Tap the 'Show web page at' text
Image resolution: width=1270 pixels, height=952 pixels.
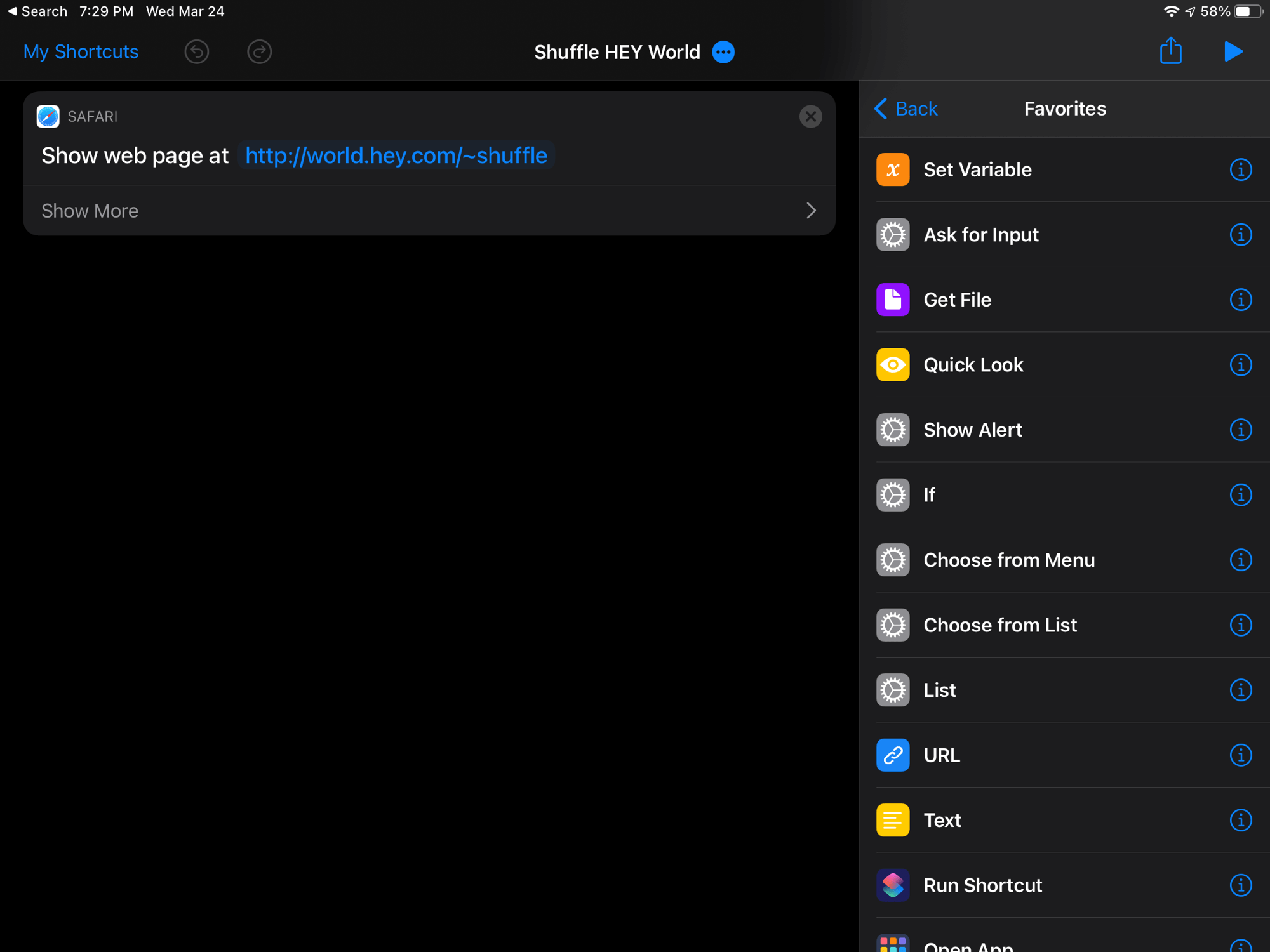135,155
